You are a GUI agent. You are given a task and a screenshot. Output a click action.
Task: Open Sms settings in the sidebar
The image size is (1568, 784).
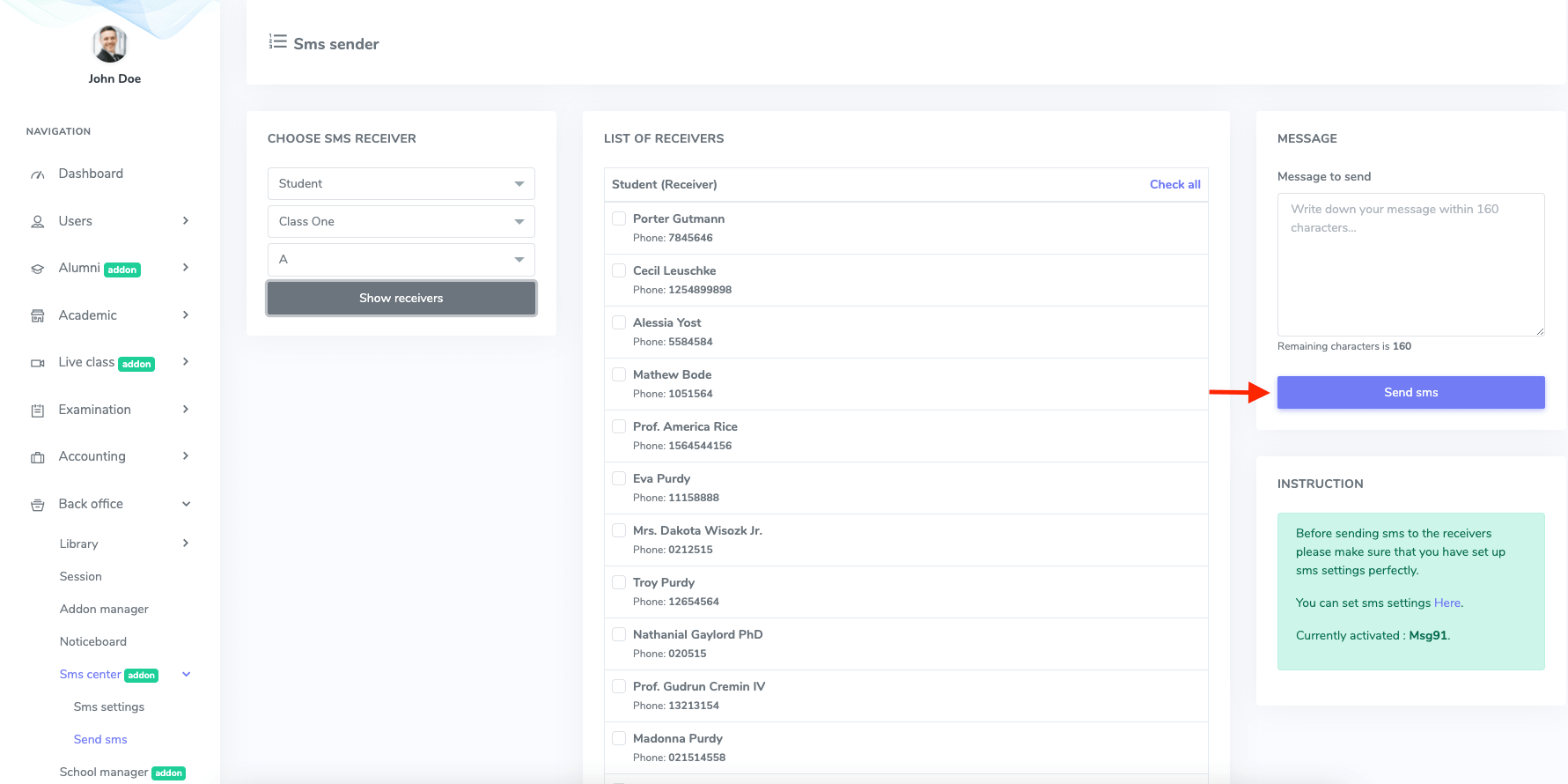point(108,706)
